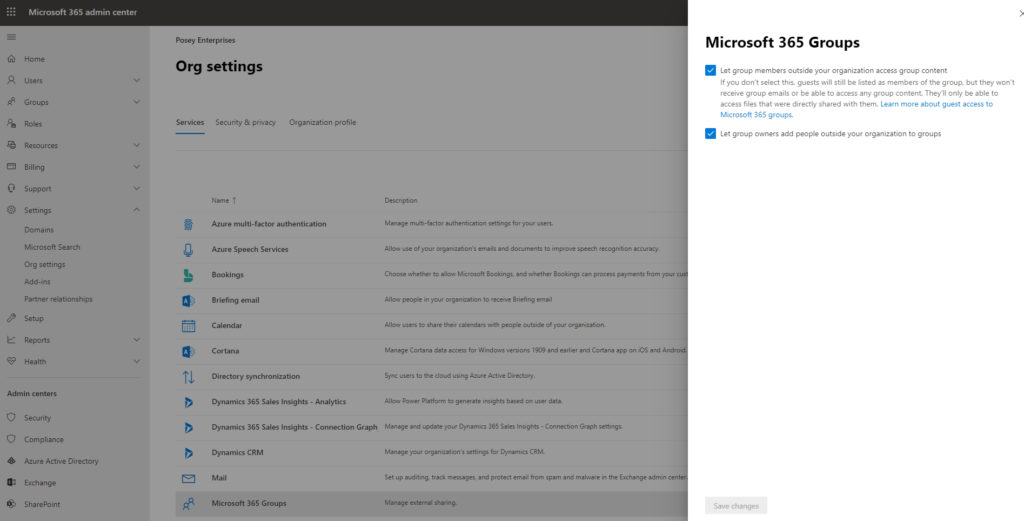
Task: Open the app launcher waffle icon
Action: [11, 12]
